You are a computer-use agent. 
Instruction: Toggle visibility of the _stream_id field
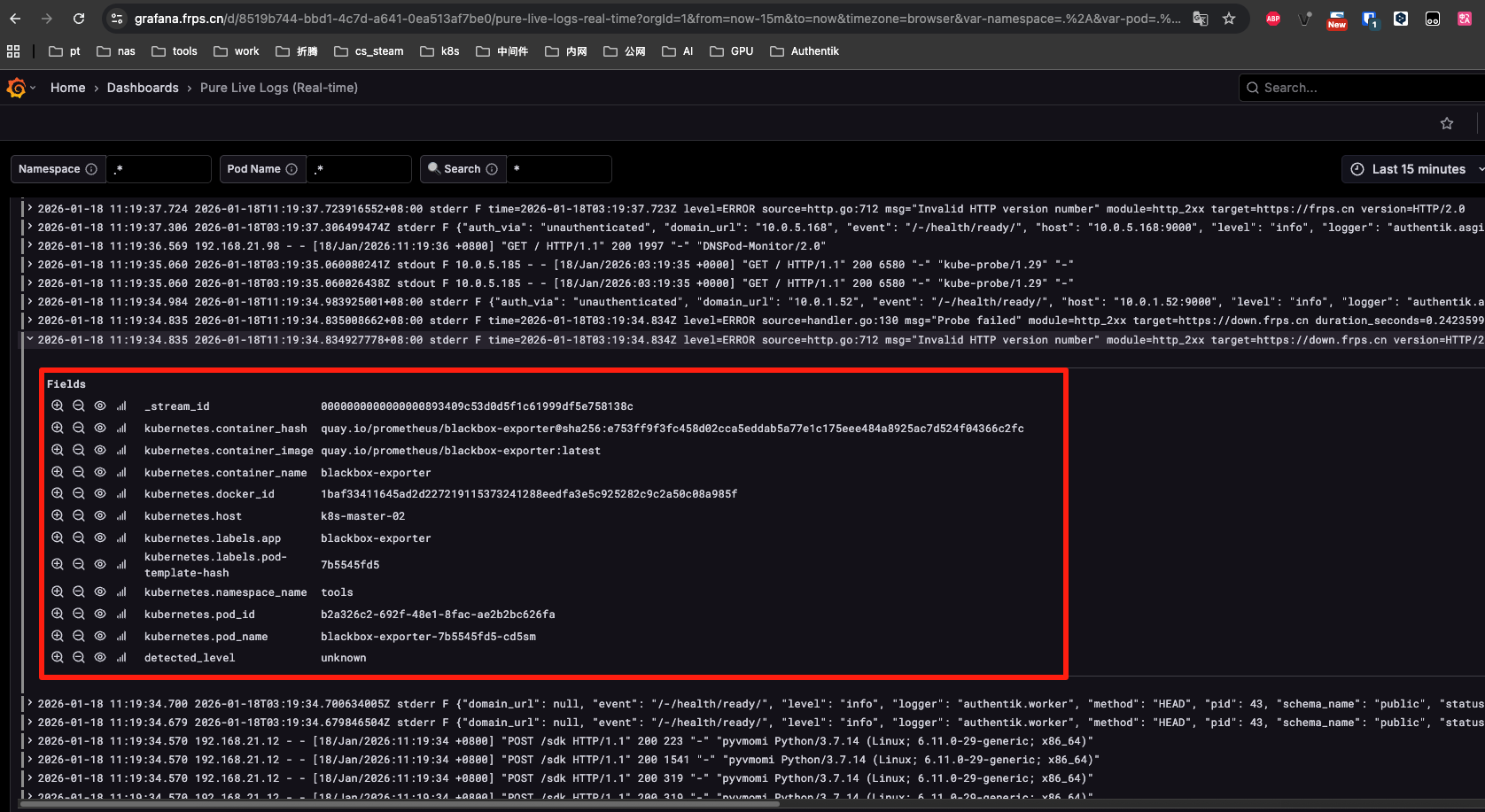[x=99, y=406]
